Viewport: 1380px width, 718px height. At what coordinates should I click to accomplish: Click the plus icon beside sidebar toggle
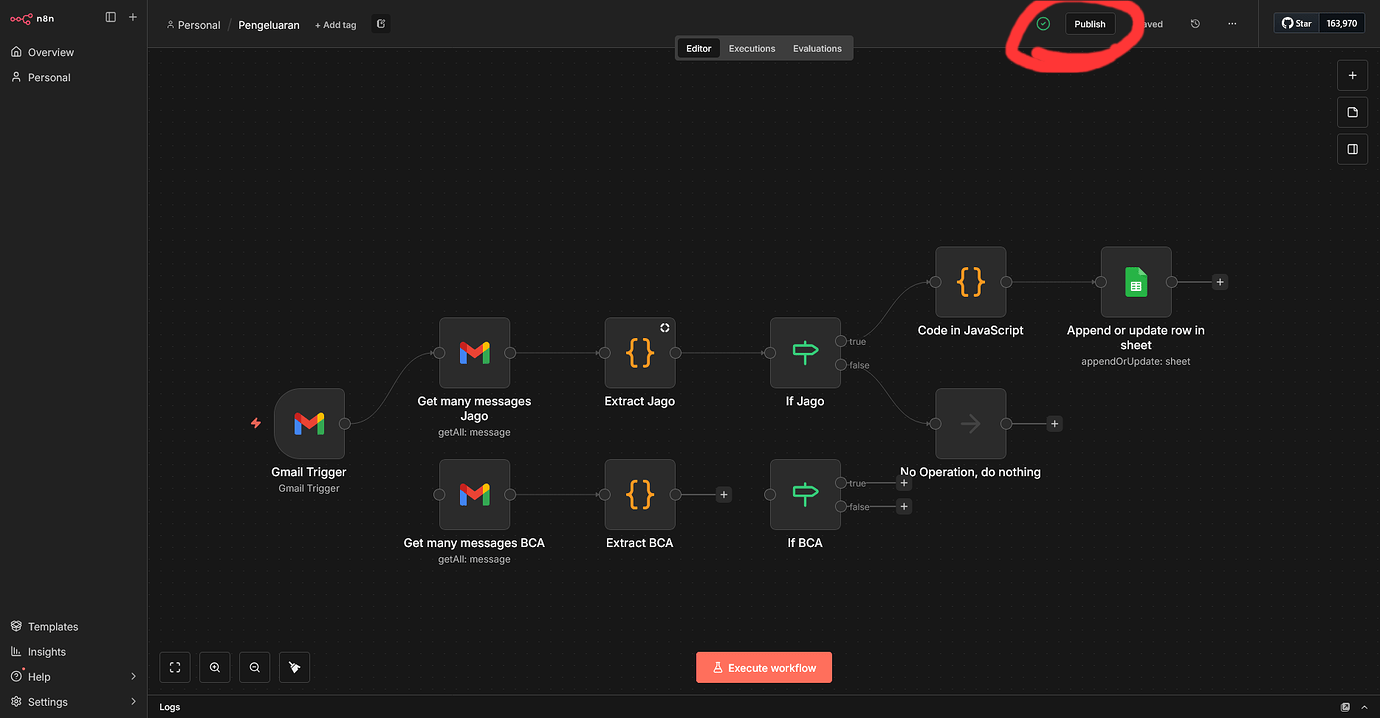133,17
